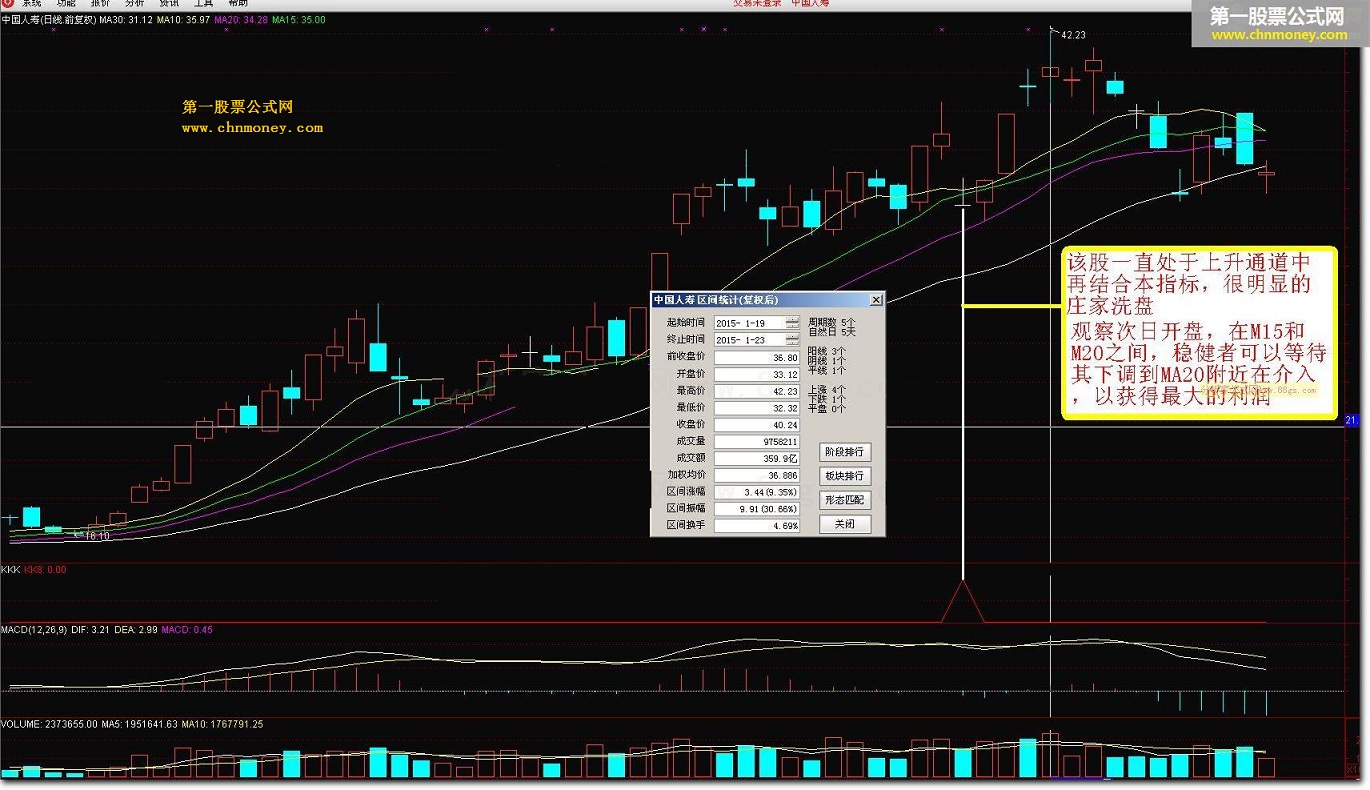
Task: Decrease the 起始时间 date with down arrow
Action: (x=793, y=326)
